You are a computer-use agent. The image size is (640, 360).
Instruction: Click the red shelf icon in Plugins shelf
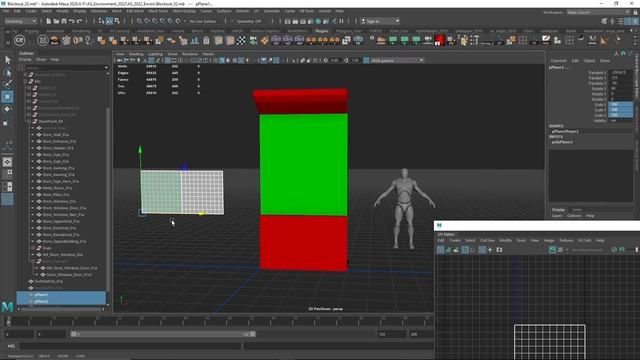(440, 40)
